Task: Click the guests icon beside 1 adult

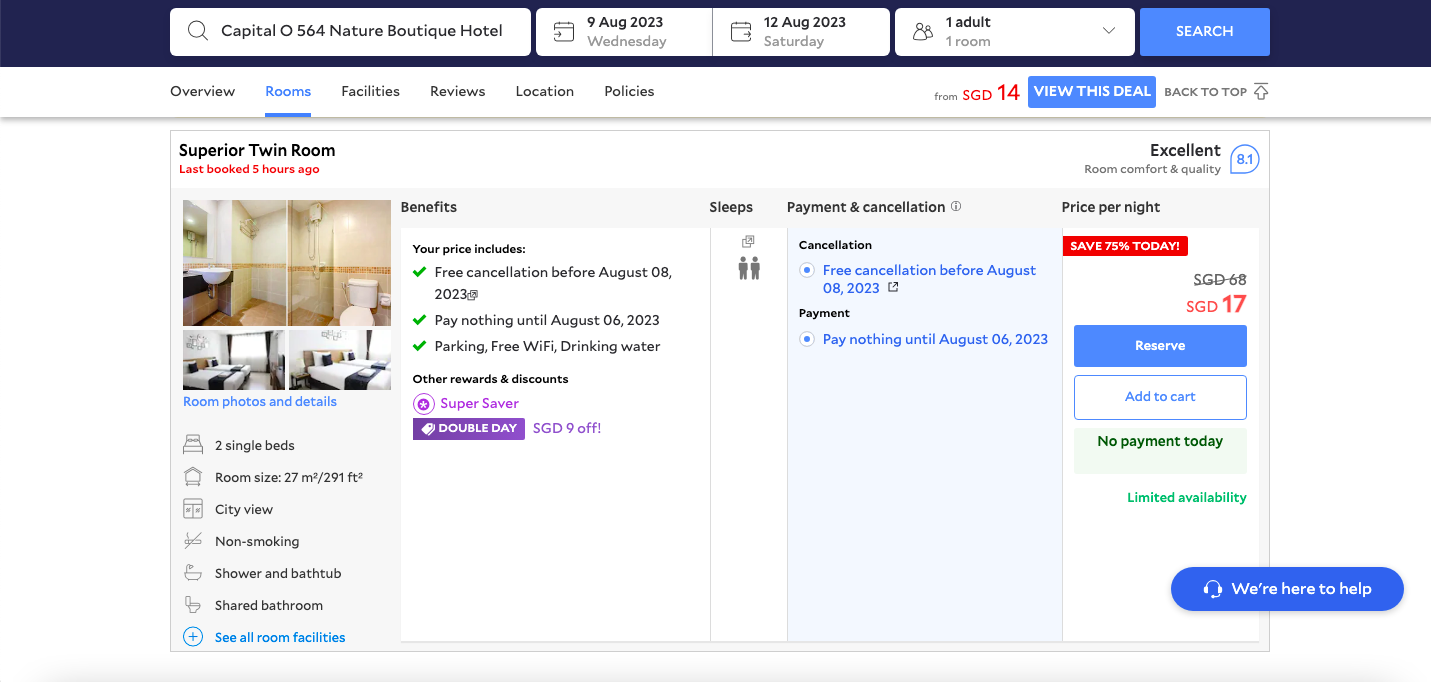Action: 923,32
